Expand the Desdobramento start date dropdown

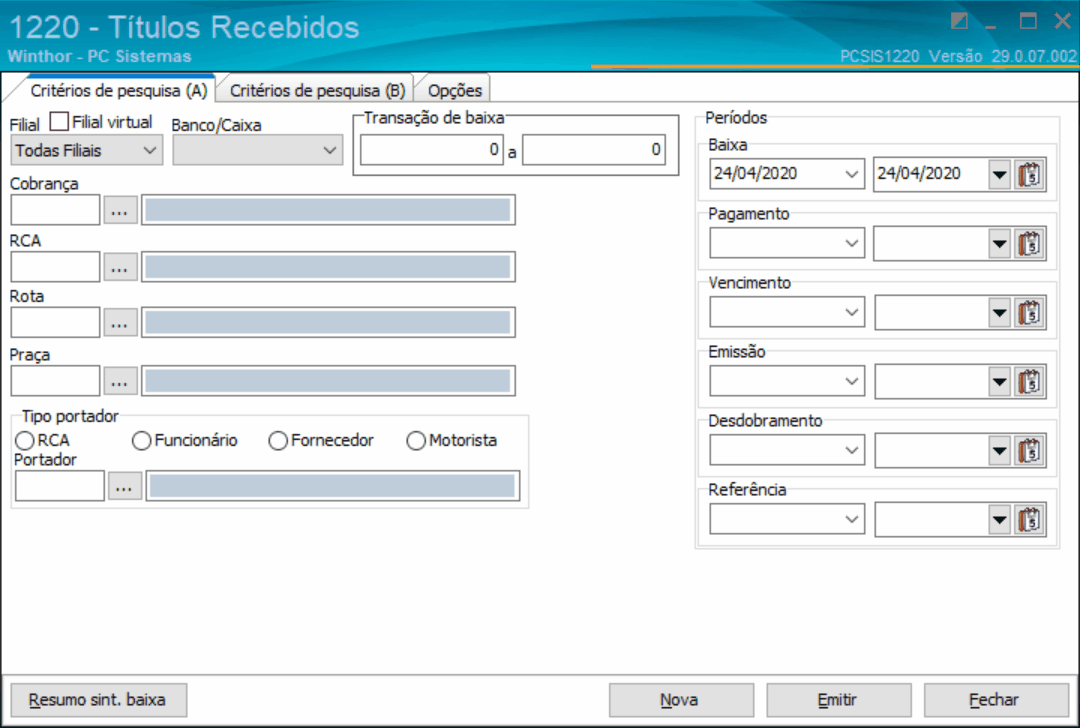(852, 450)
